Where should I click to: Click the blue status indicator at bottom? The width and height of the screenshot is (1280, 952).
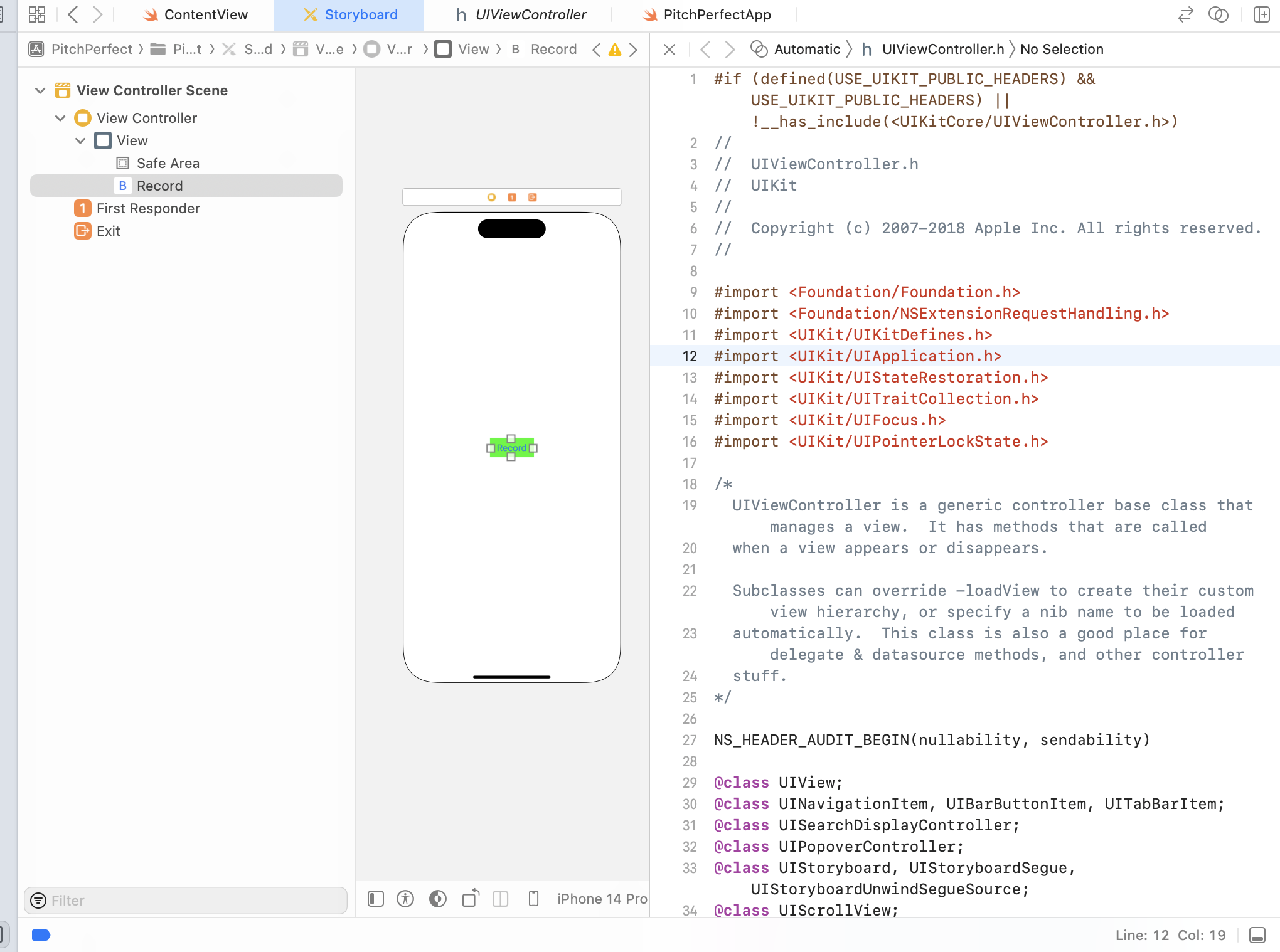point(41,935)
